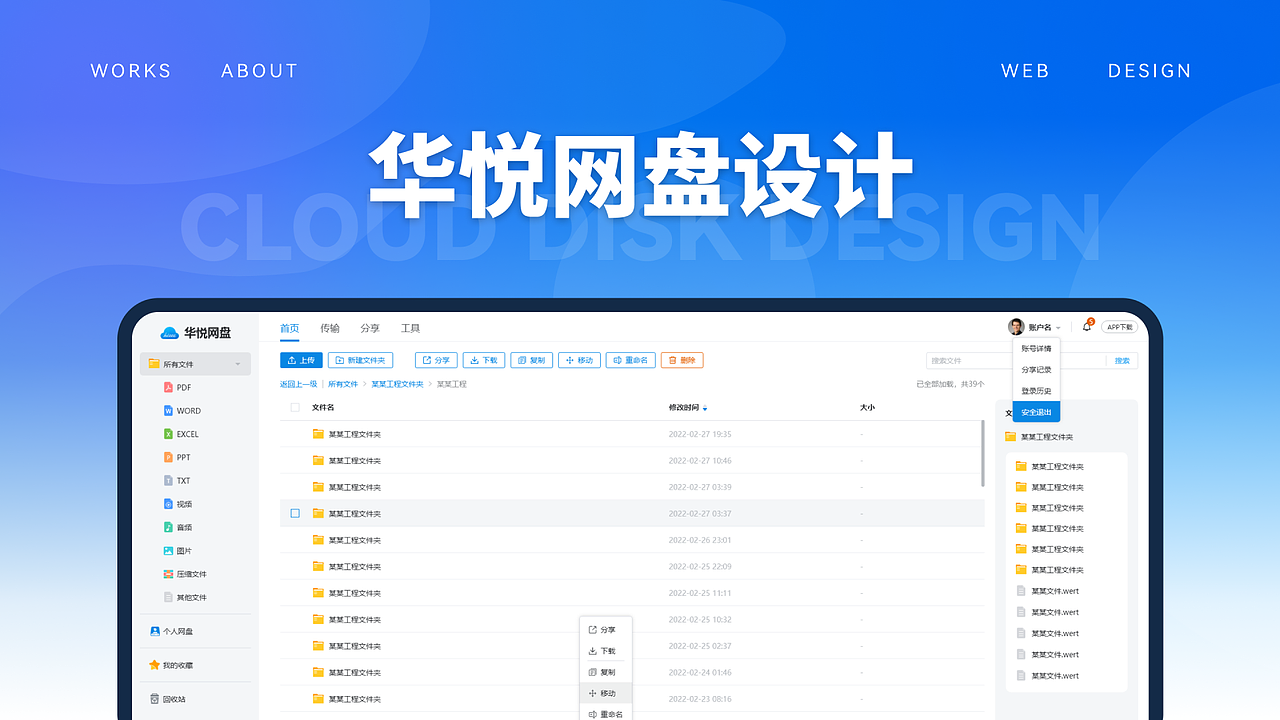Choose 重命名 from the context menu

(606, 712)
